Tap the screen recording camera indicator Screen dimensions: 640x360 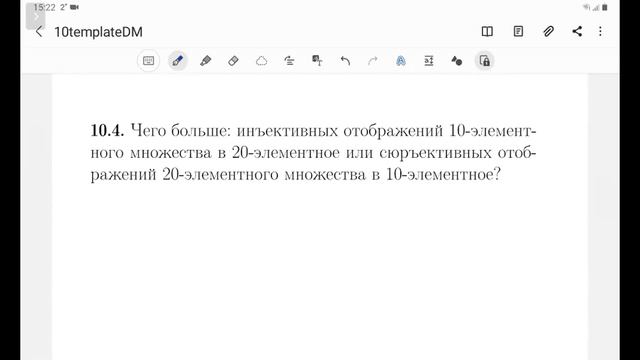[74, 7]
